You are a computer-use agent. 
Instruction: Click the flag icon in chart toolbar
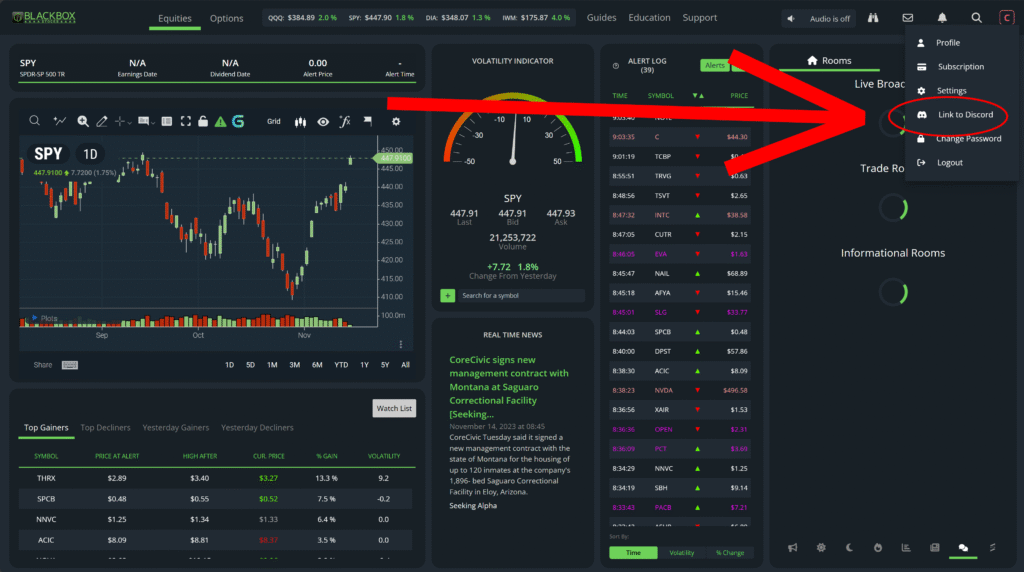tap(368, 121)
